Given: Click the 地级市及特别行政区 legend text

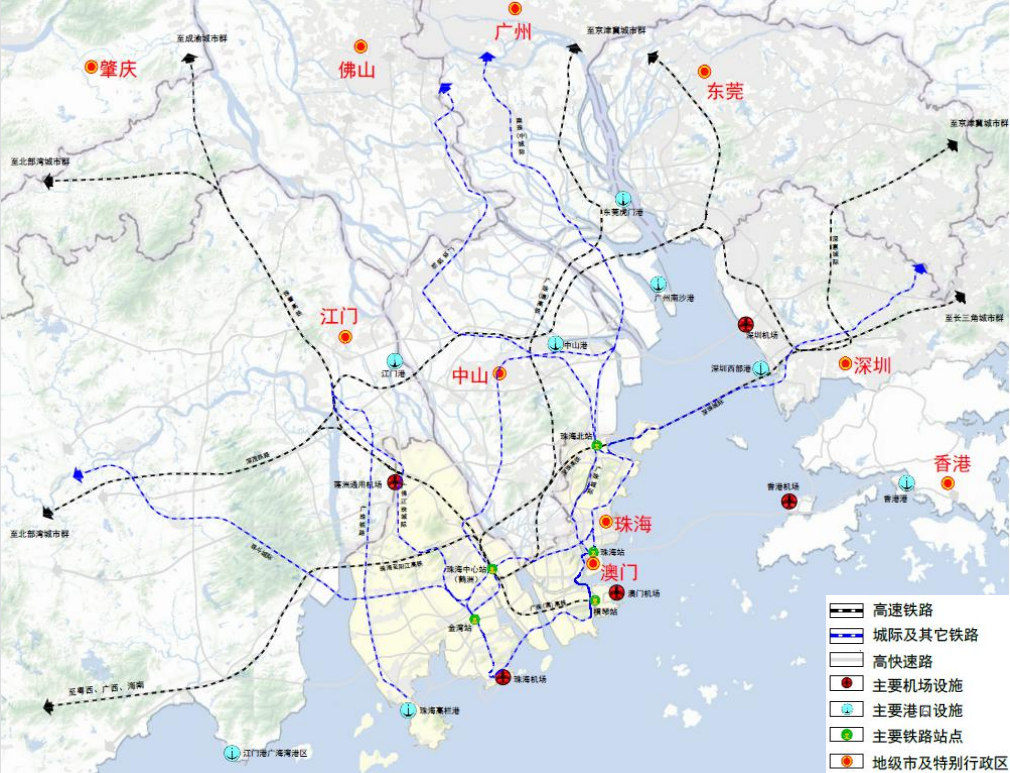Looking at the screenshot, I should click(939, 762).
